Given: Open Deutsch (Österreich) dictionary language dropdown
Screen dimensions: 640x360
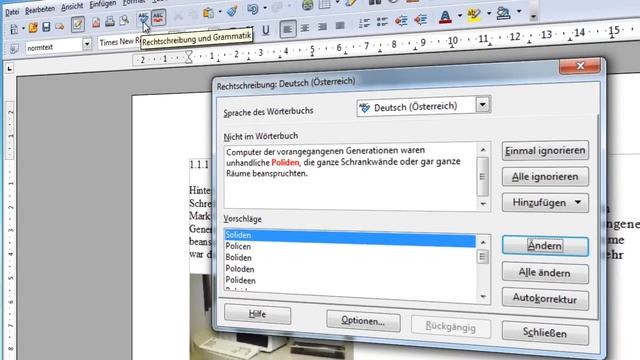Looking at the screenshot, I should pos(483,105).
